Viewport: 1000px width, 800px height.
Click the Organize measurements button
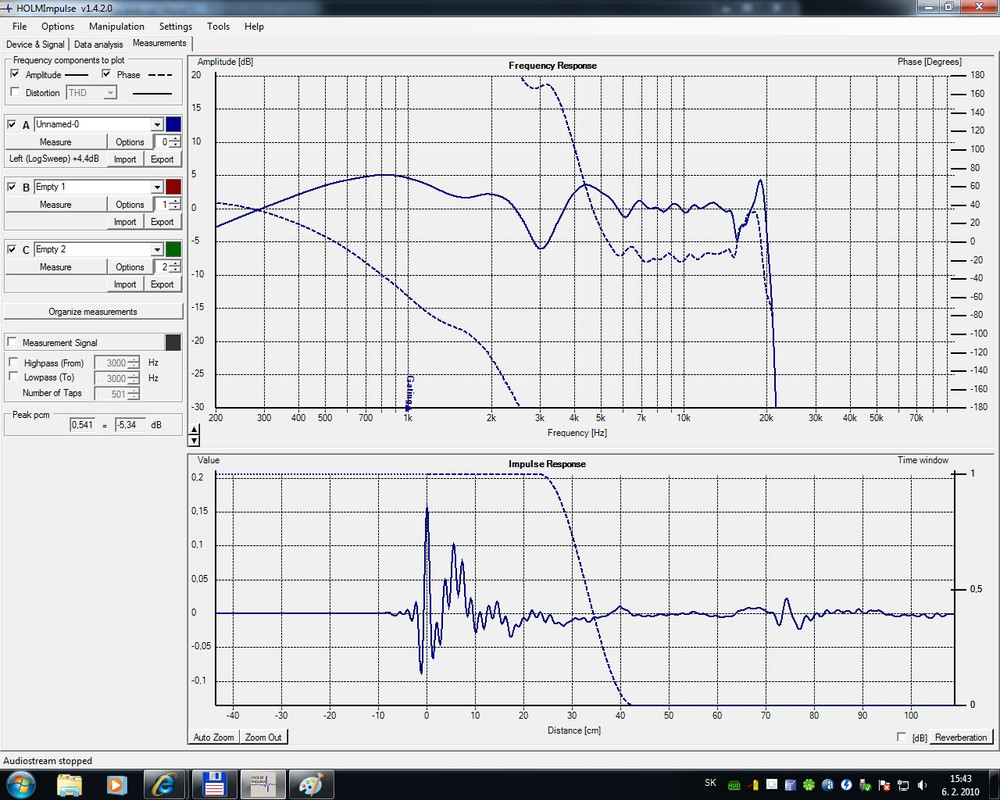(93, 311)
